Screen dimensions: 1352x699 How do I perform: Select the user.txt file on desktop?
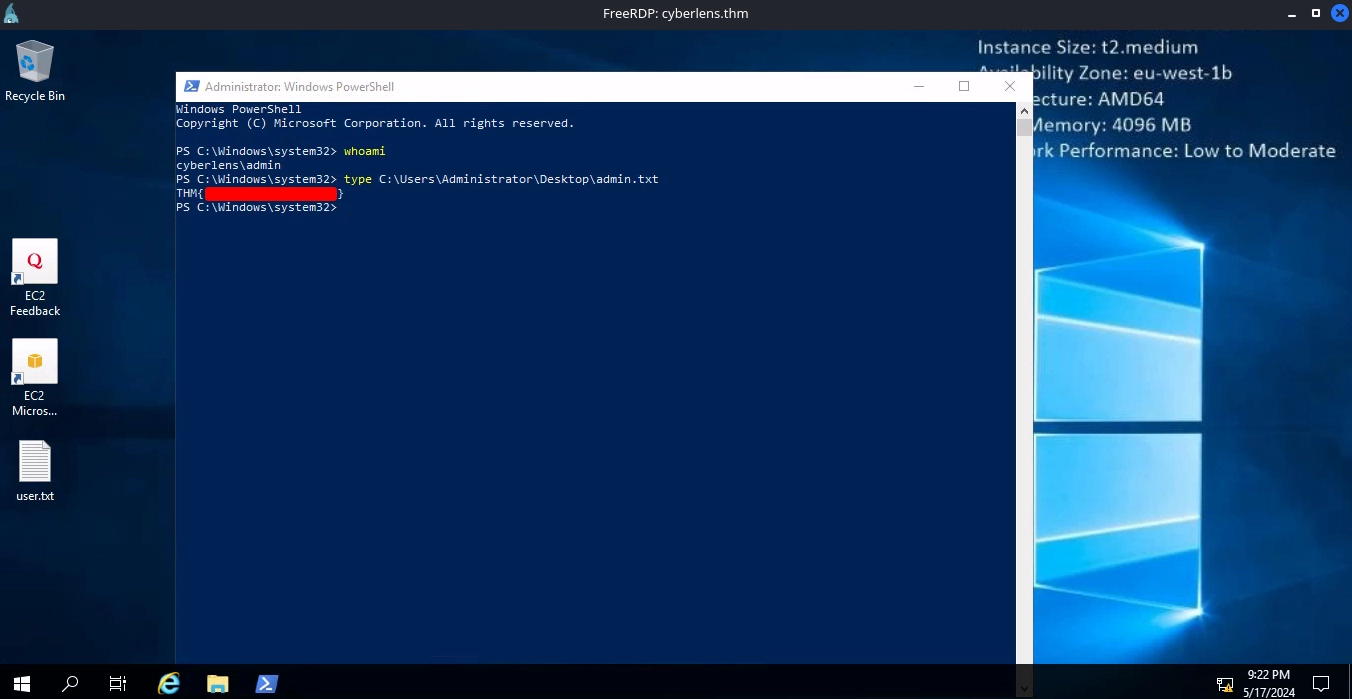35,462
